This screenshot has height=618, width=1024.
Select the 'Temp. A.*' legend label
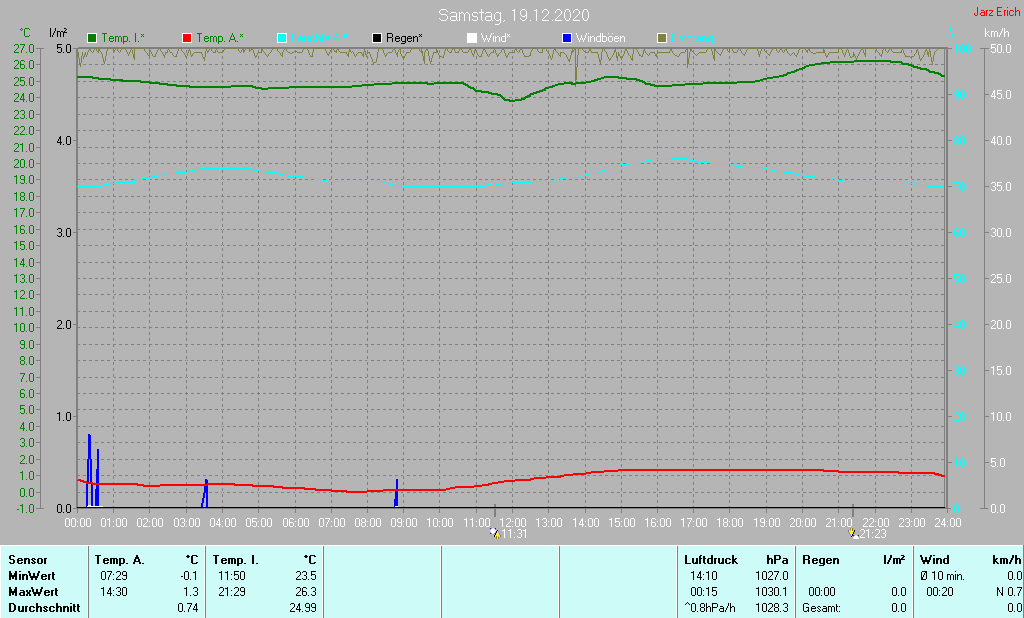coord(220,39)
